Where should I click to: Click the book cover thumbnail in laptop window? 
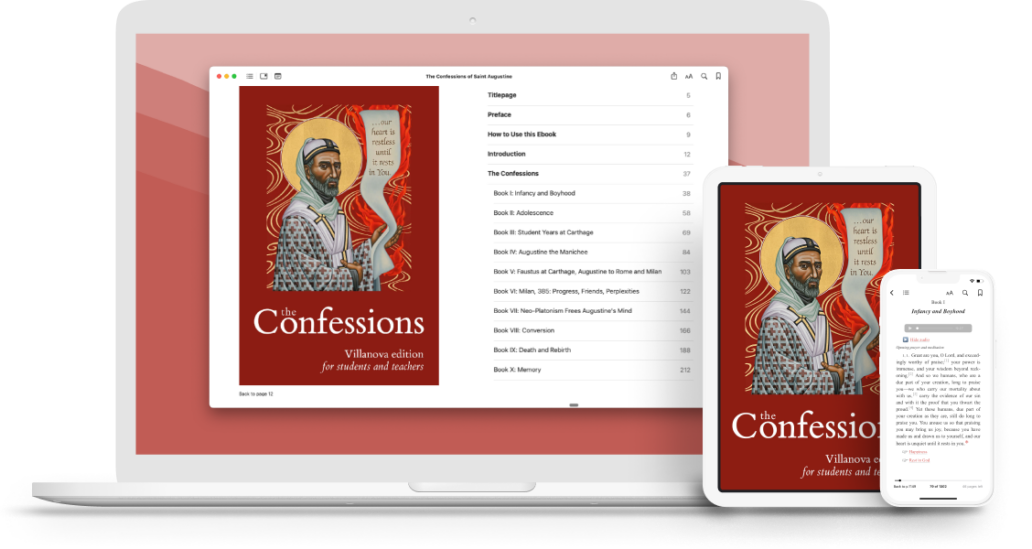[339, 236]
